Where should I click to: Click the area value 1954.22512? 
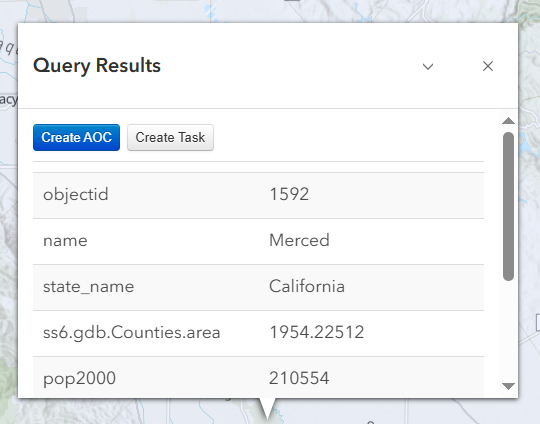click(316, 332)
